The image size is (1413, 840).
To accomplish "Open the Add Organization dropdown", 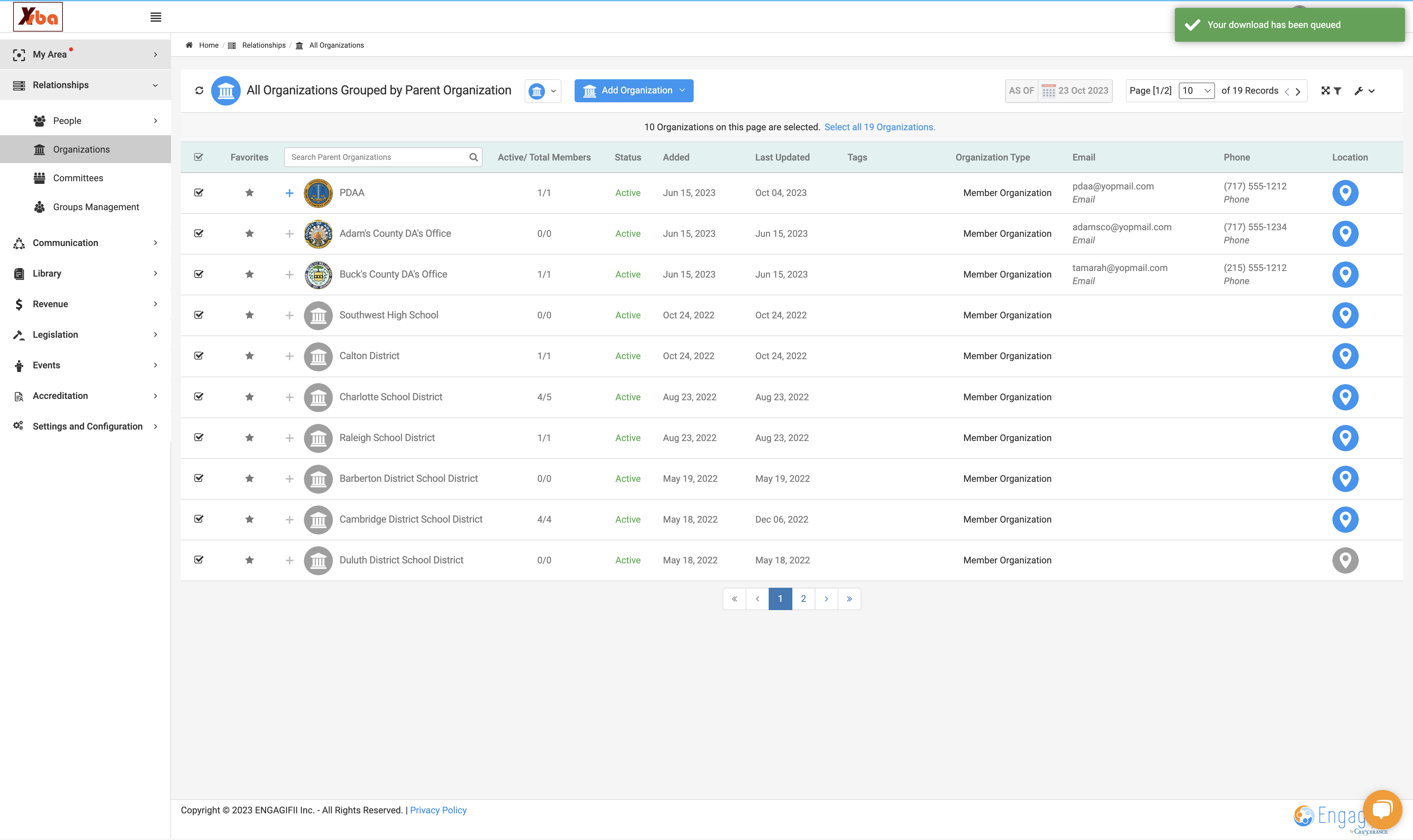I will pyautogui.click(x=633, y=90).
